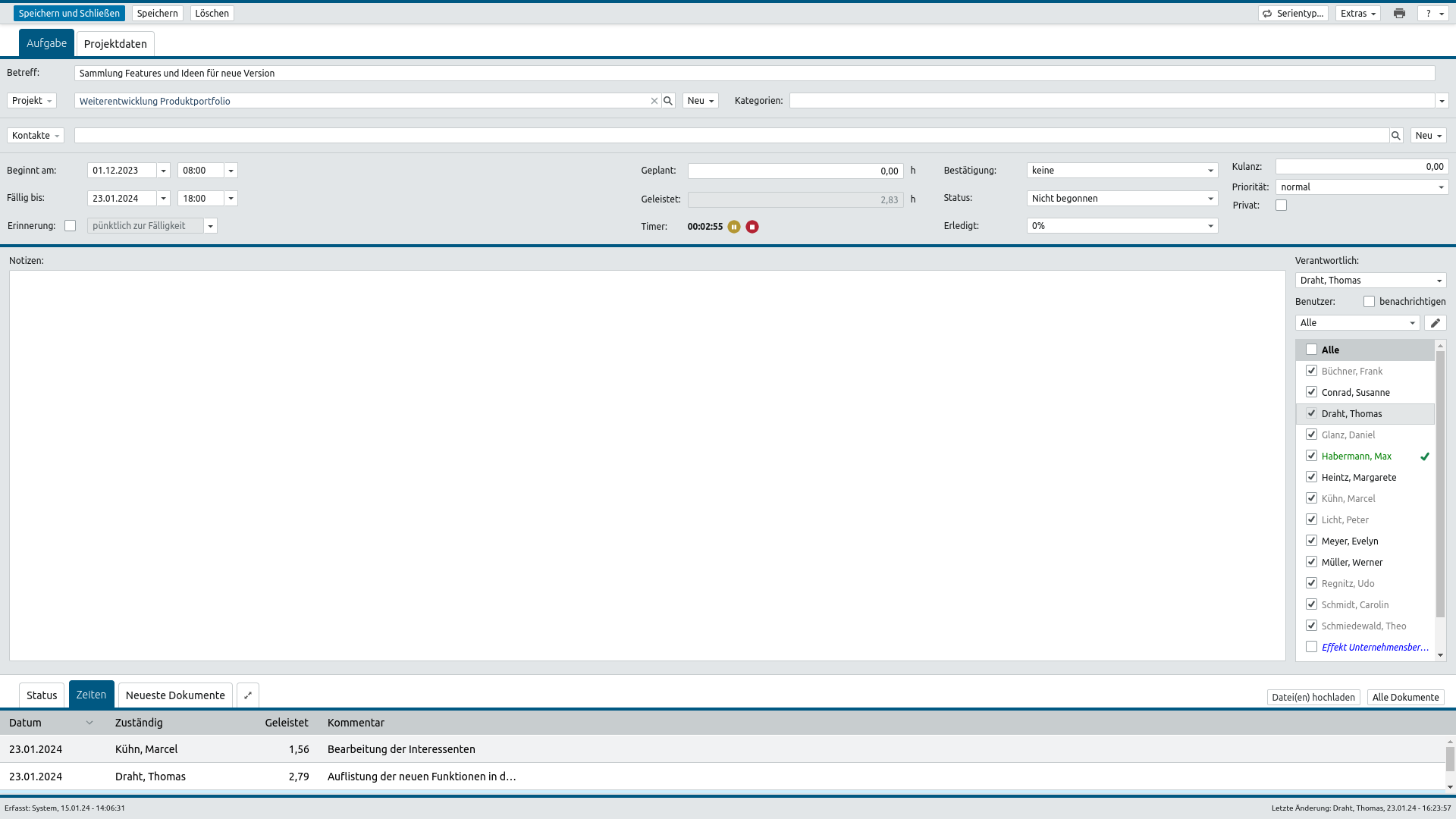This screenshot has width=1456, height=819.
Task: Open the Status dropdown
Action: 1122,199
